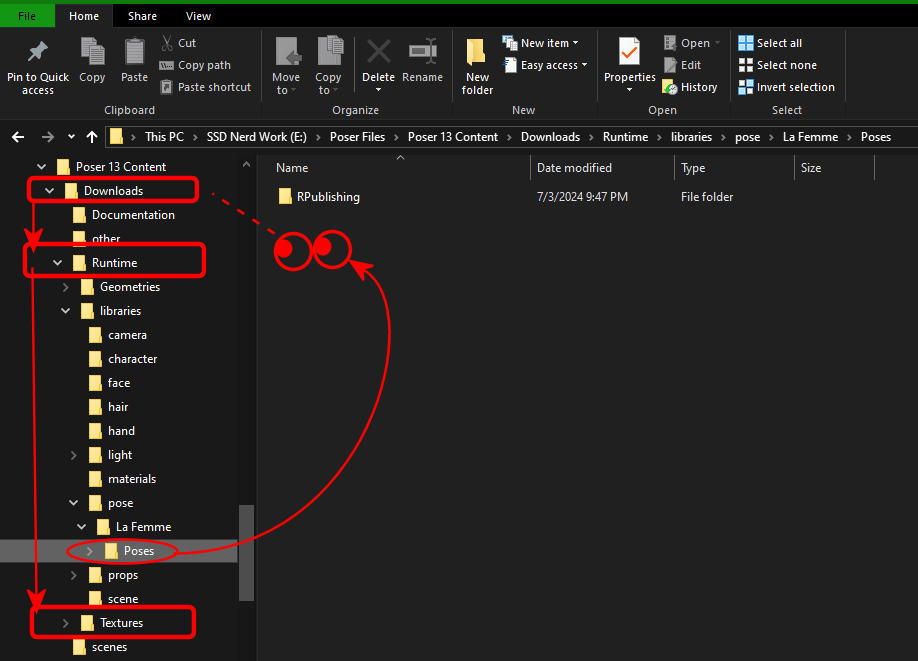Click Invert selection in ribbon
This screenshot has width=918, height=661.
[786, 87]
